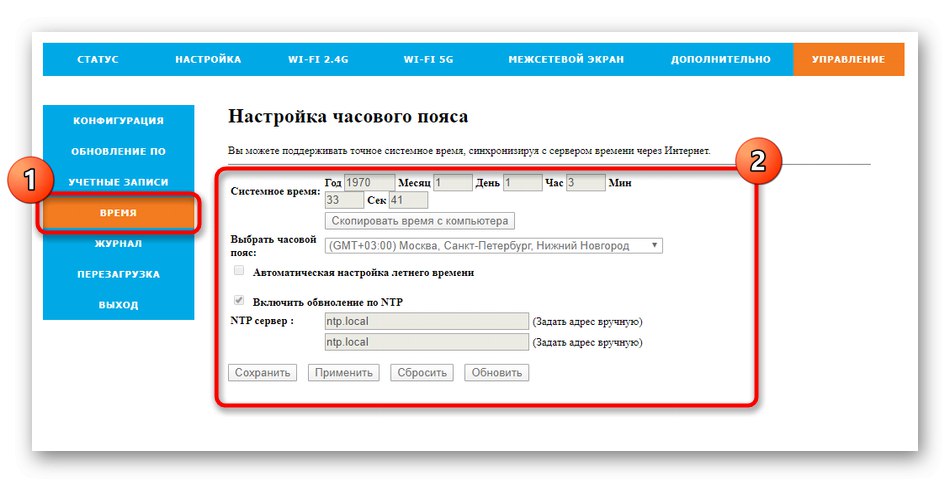
Task: Click the Применить button
Action: click(x=344, y=373)
